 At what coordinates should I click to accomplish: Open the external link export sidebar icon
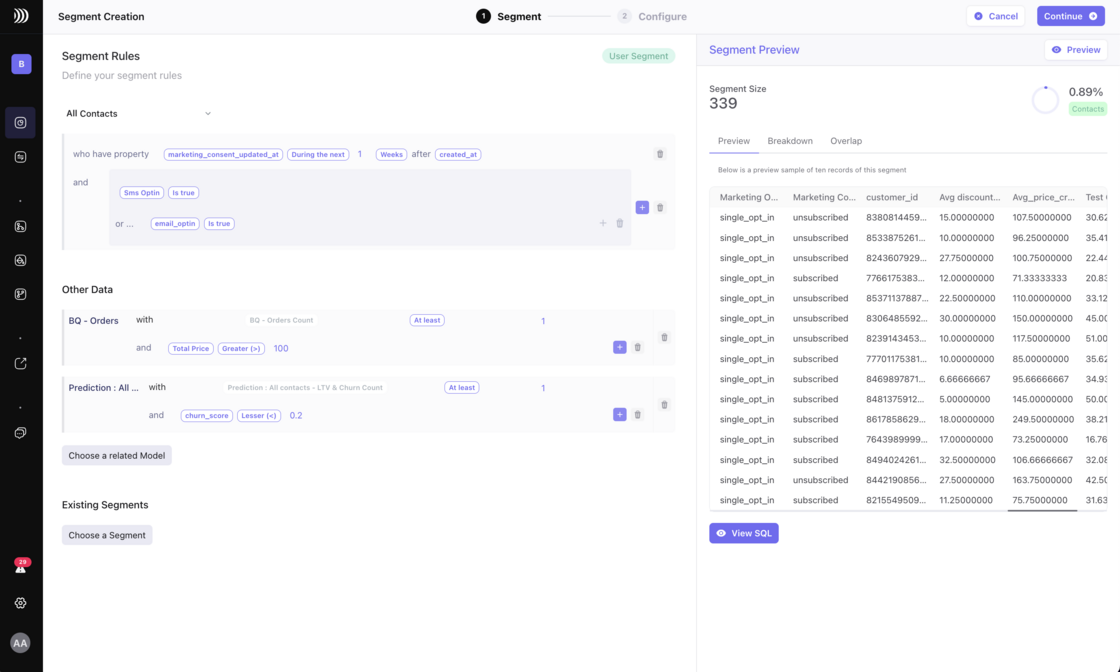pyautogui.click(x=21, y=363)
